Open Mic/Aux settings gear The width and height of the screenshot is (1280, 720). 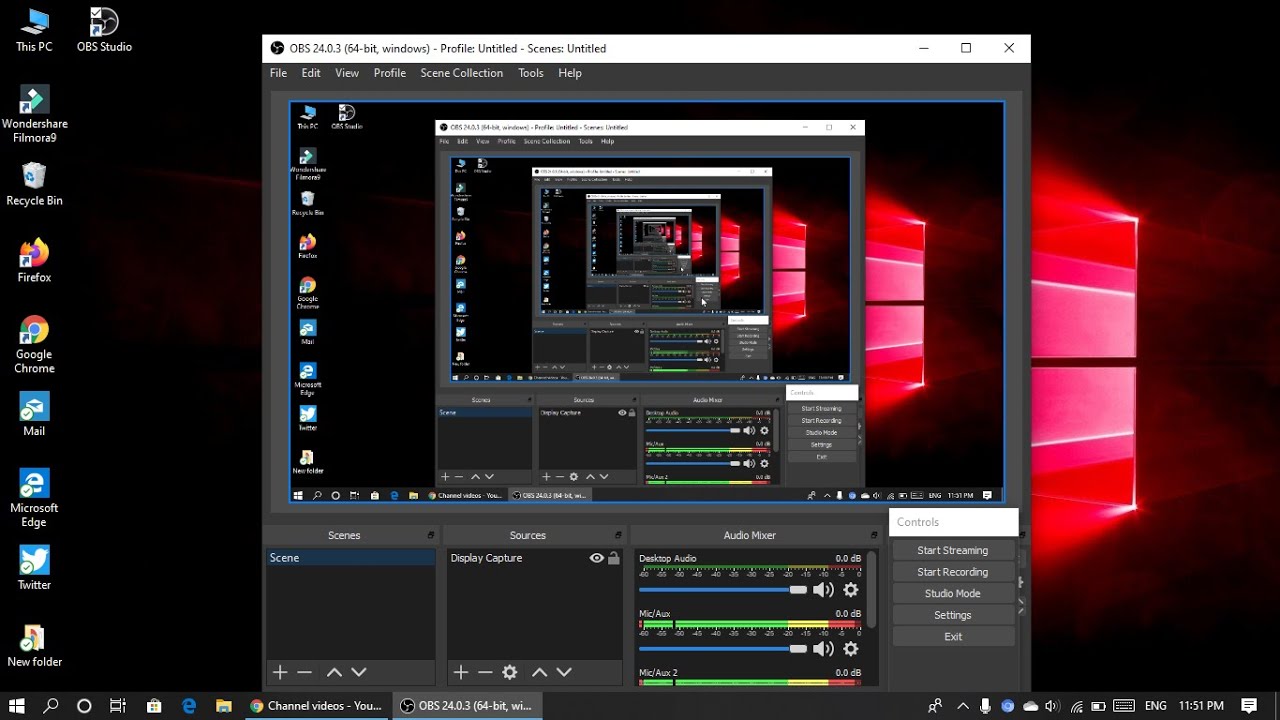851,649
